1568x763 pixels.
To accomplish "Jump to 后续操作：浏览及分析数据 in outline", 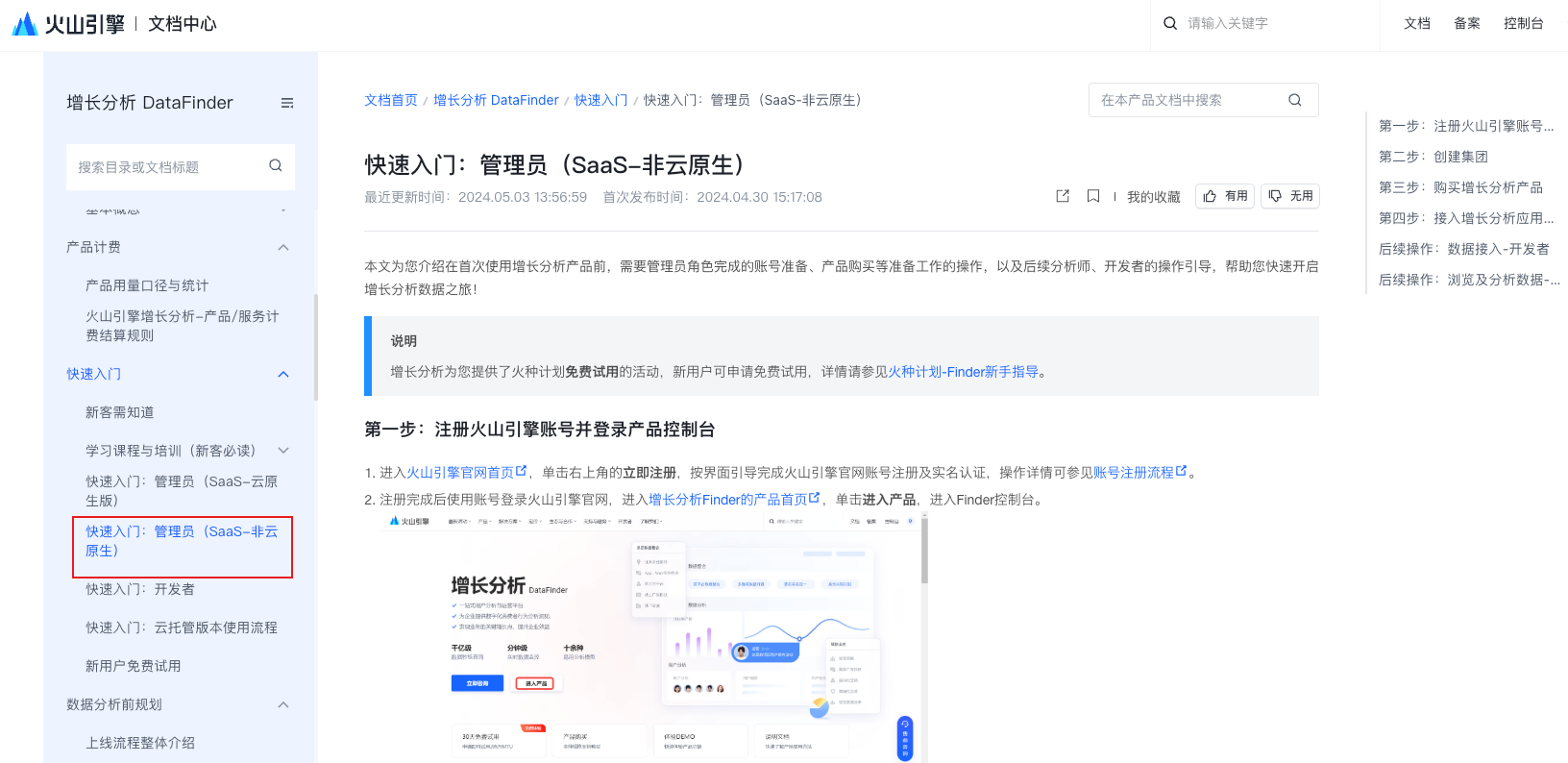I will point(1469,280).
